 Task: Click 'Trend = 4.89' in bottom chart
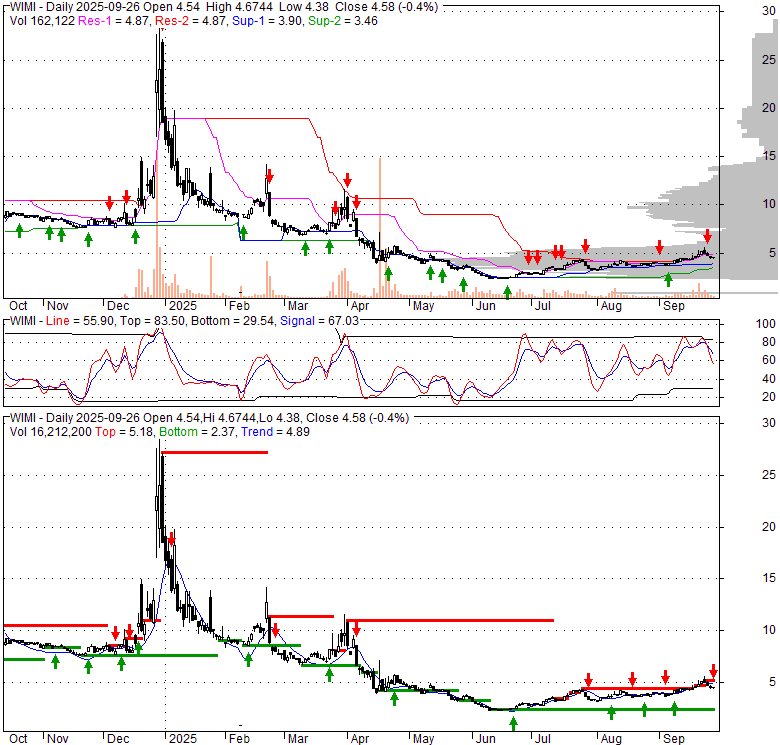tap(275, 432)
